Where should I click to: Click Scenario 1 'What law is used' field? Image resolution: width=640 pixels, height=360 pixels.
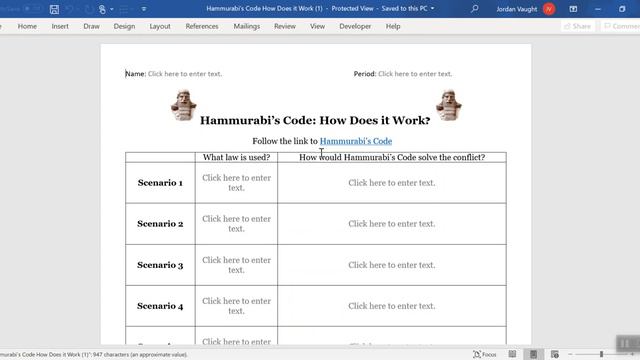click(236, 183)
